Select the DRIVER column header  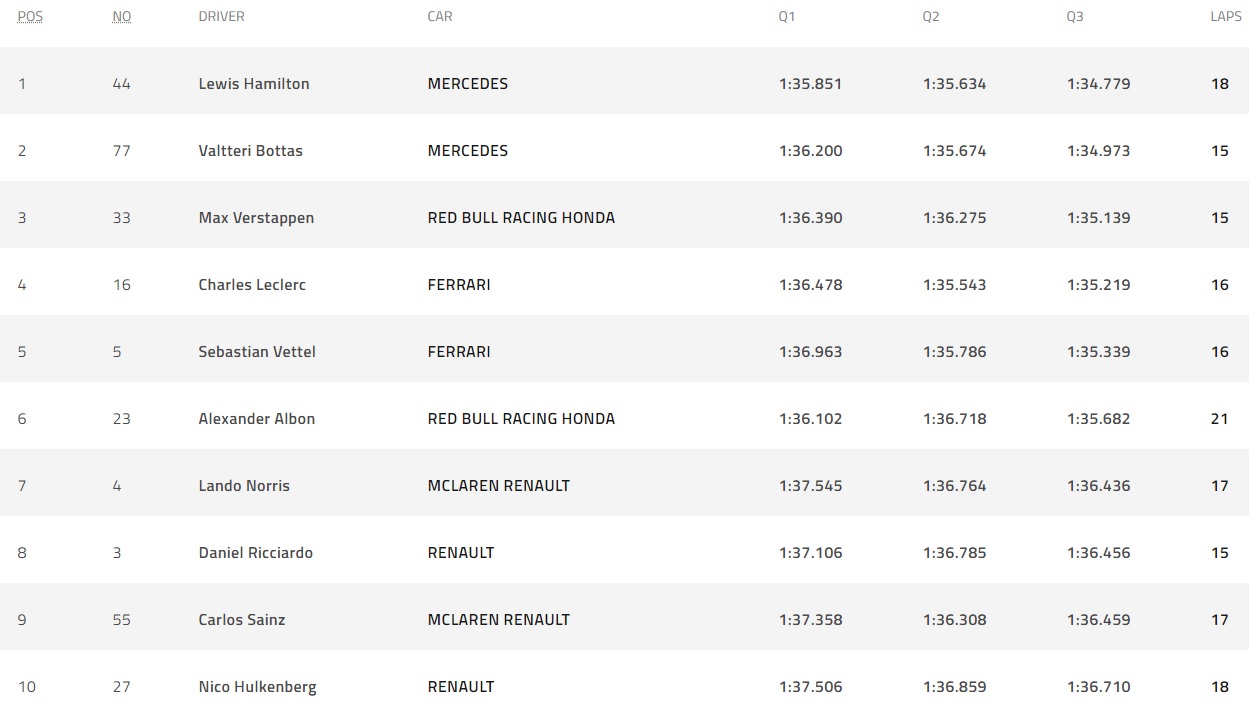click(x=222, y=17)
